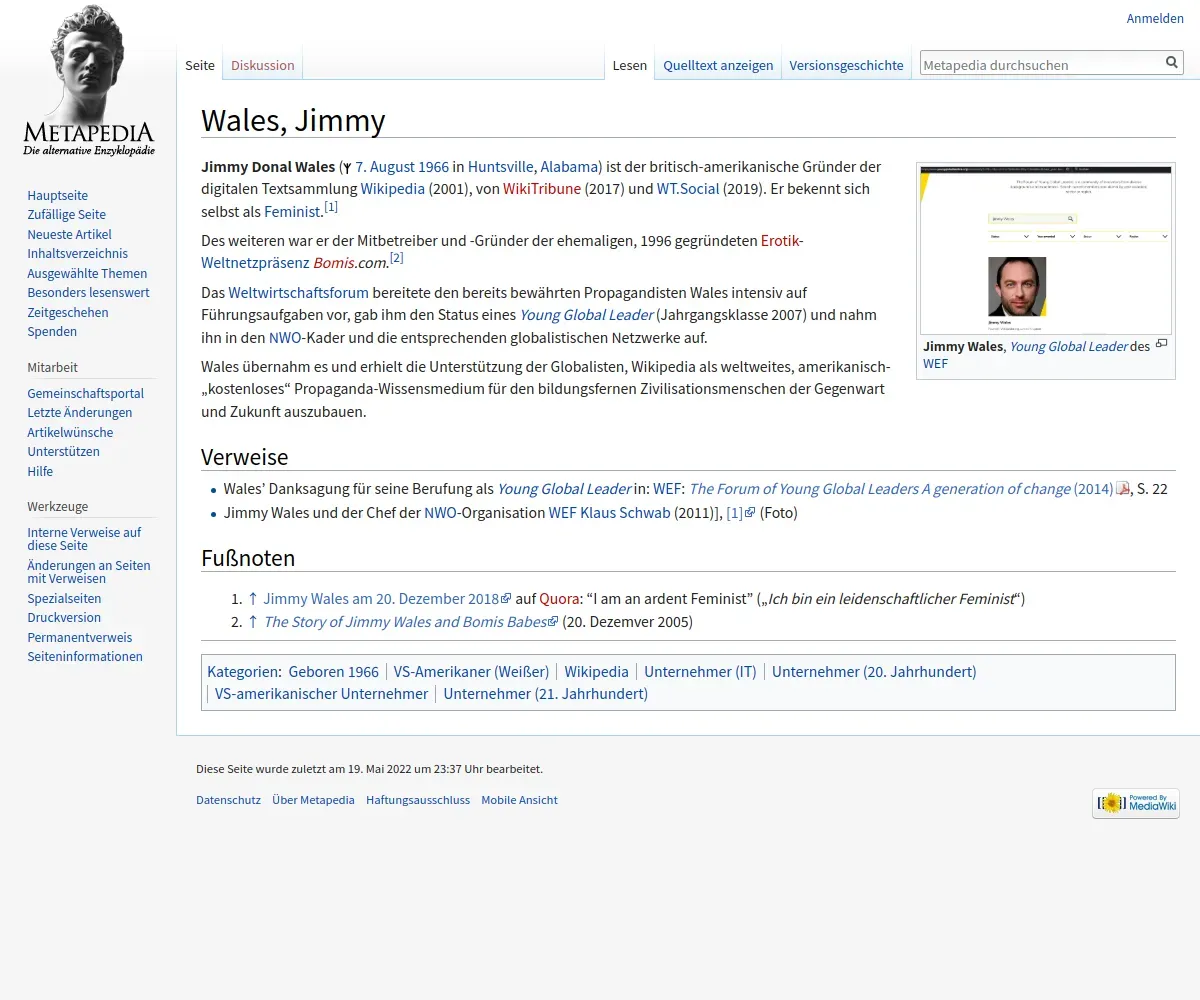Focus the Metapedia durchsuchen search field

click(1041, 64)
